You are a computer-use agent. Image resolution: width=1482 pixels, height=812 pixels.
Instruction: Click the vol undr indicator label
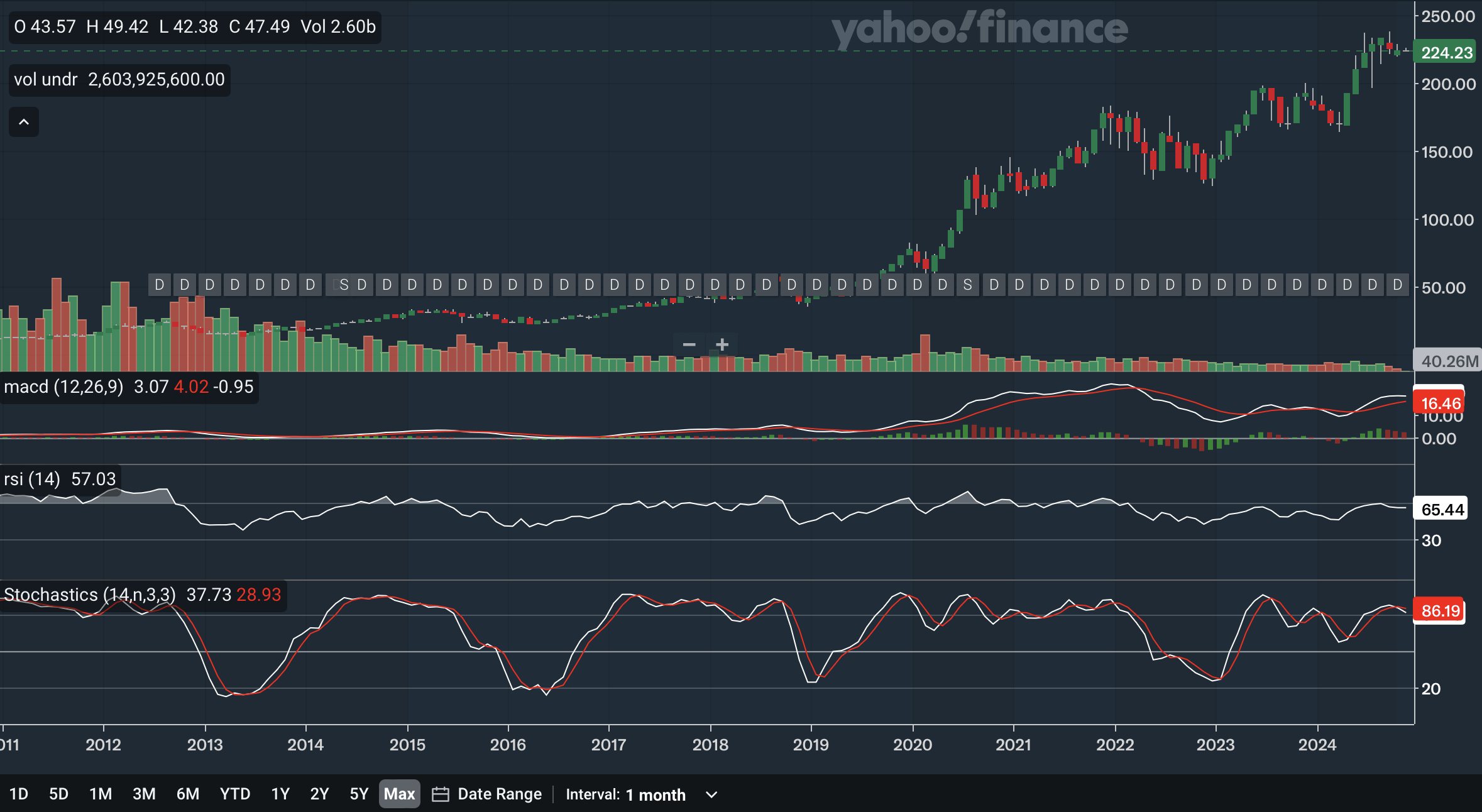45,80
